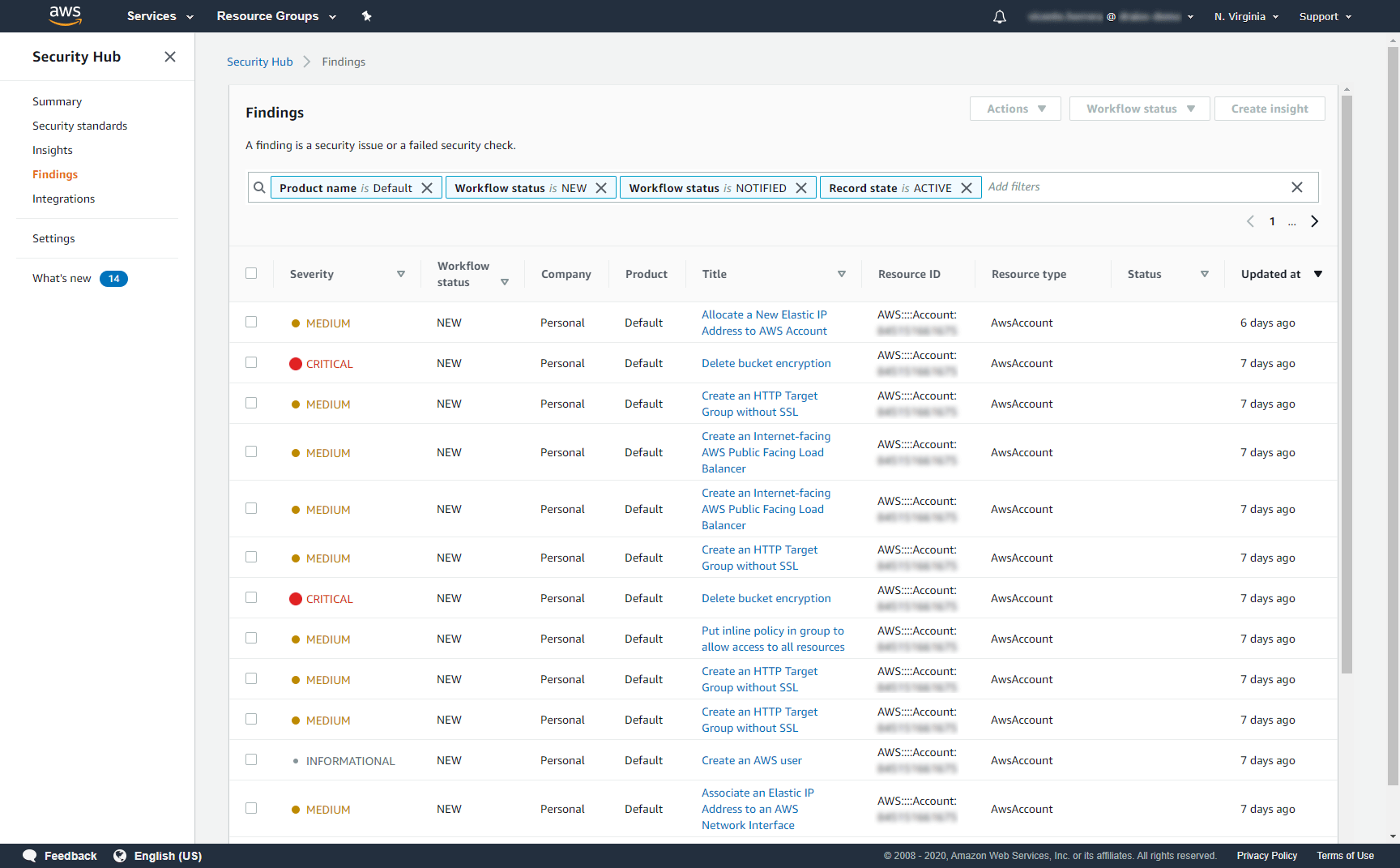This screenshot has width=1400, height=868.
Task: Check the Create an AWS user finding
Action: coord(251,759)
